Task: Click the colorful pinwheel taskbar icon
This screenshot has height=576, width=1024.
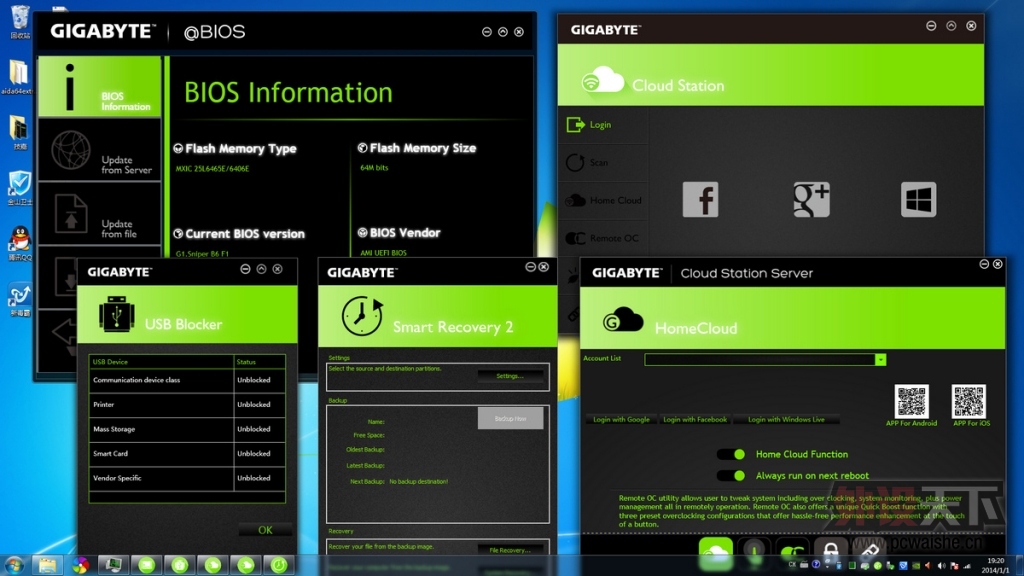Action: [80, 566]
